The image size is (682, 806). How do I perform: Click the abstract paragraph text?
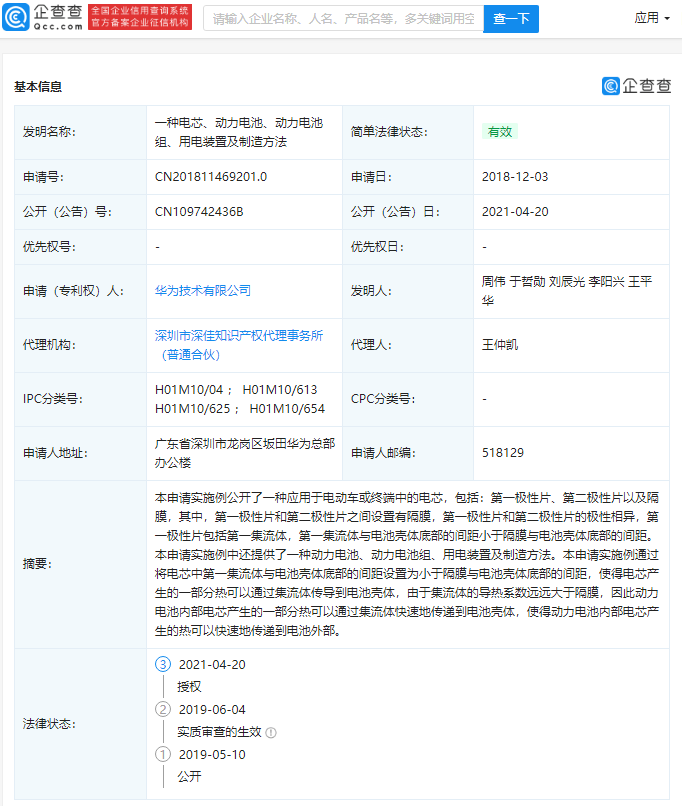pos(407,564)
